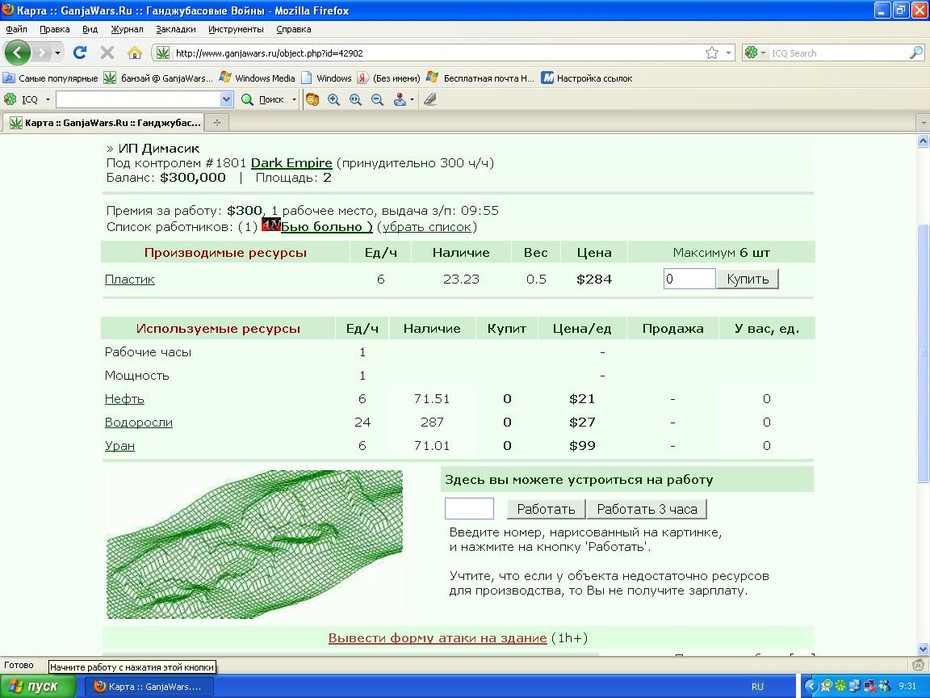Click the ICQ toolbar zoom-out magnifier icon
This screenshot has width=930, height=698.
coord(377,100)
